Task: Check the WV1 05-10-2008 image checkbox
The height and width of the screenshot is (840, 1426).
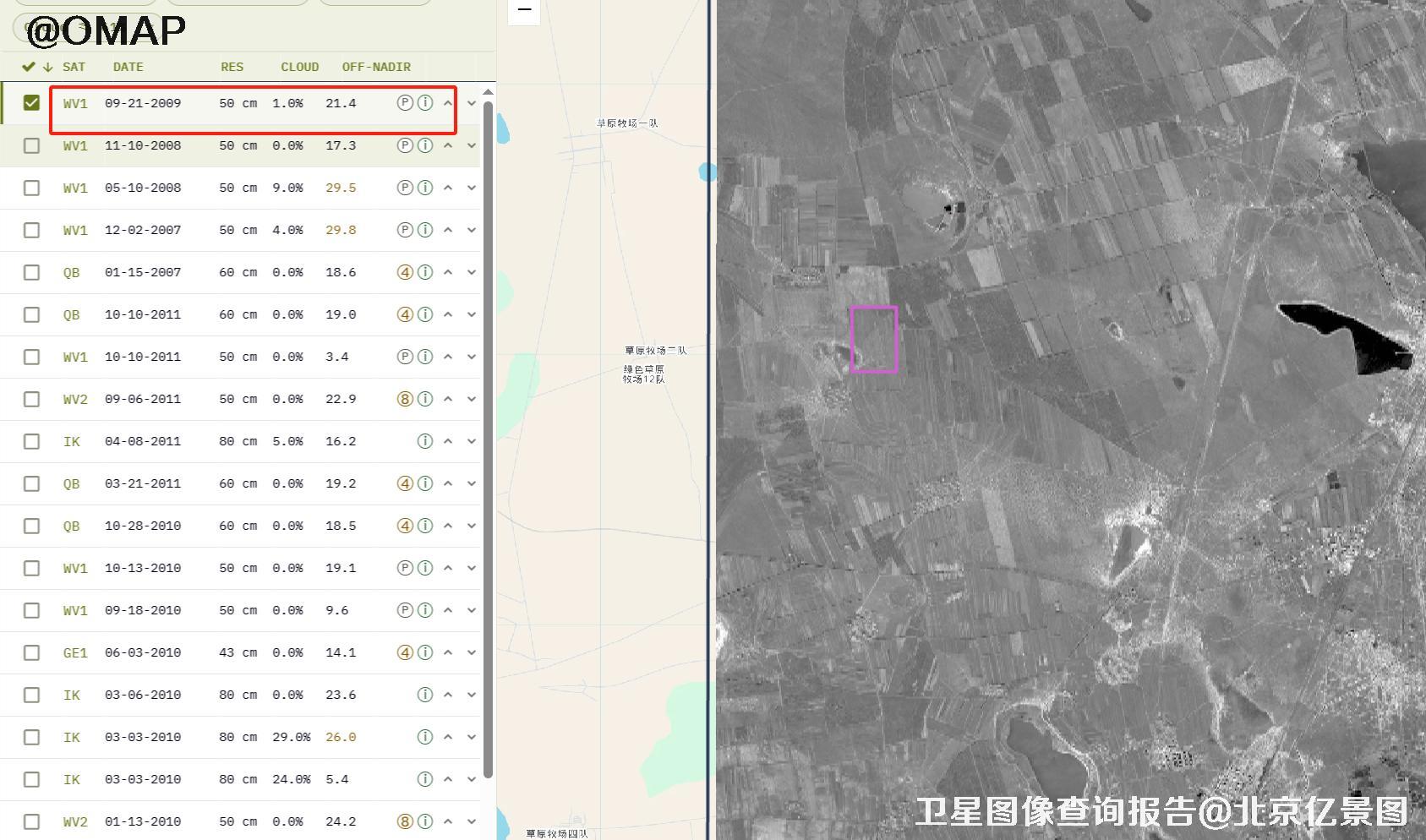Action: click(x=31, y=188)
